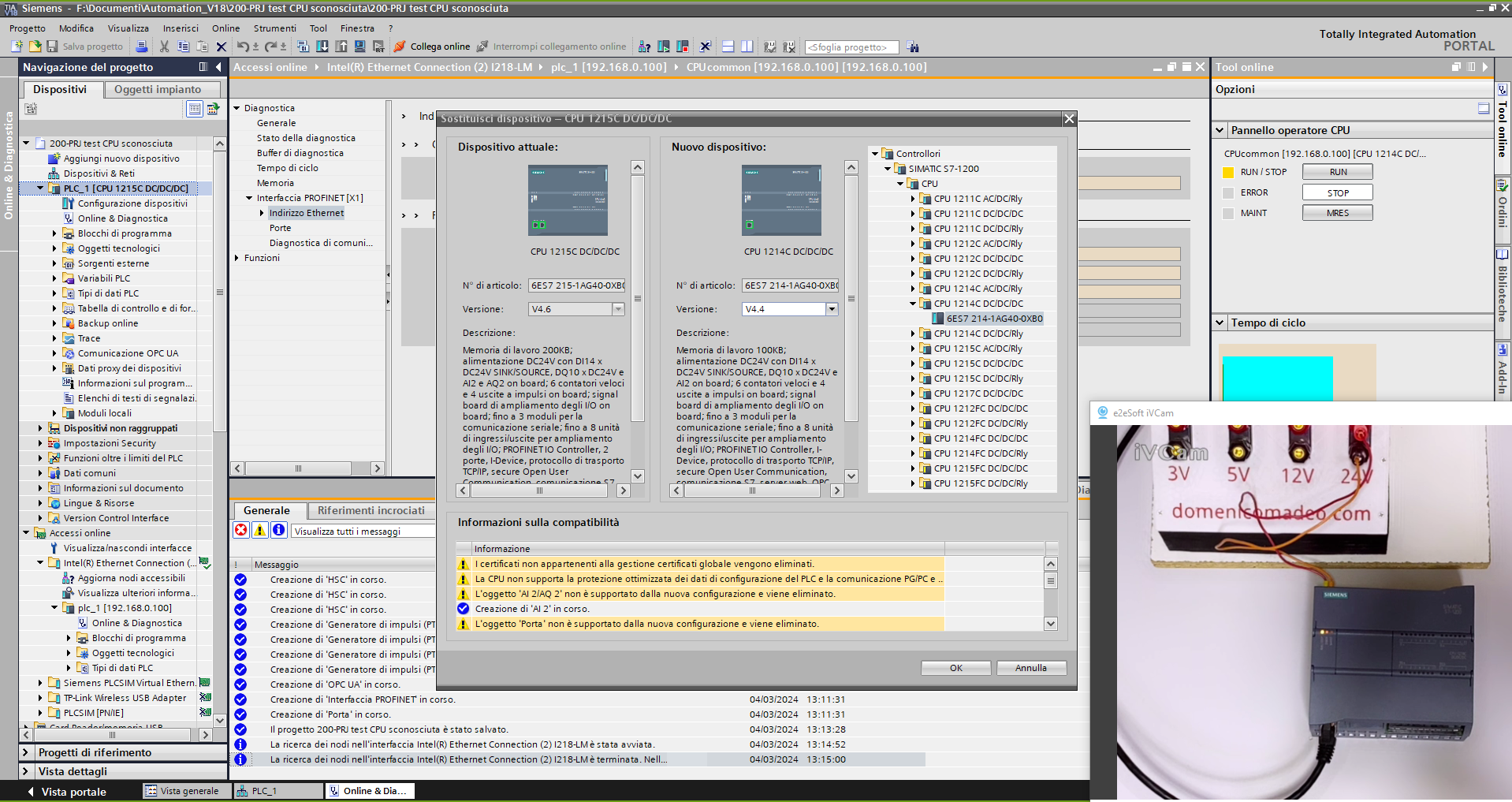The image size is (1512, 802).
Task: Click the cyan cycle time chart area
Action: (x=1277, y=379)
